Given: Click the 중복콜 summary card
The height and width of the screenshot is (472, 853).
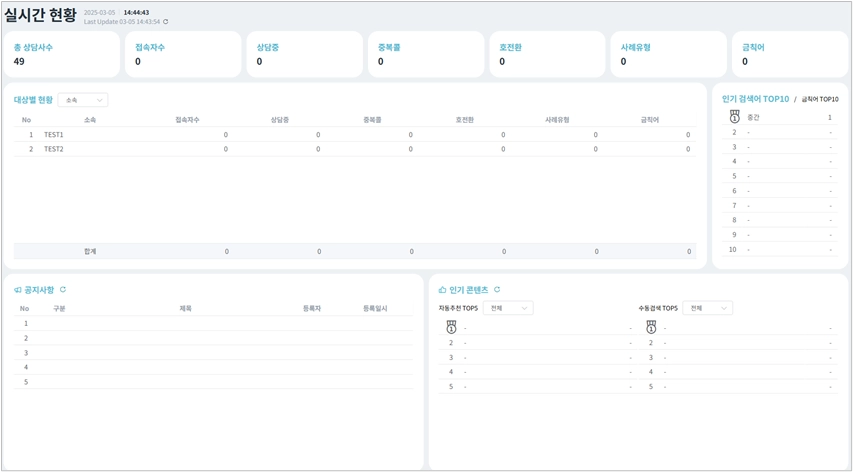Looking at the screenshot, I should click(426, 54).
